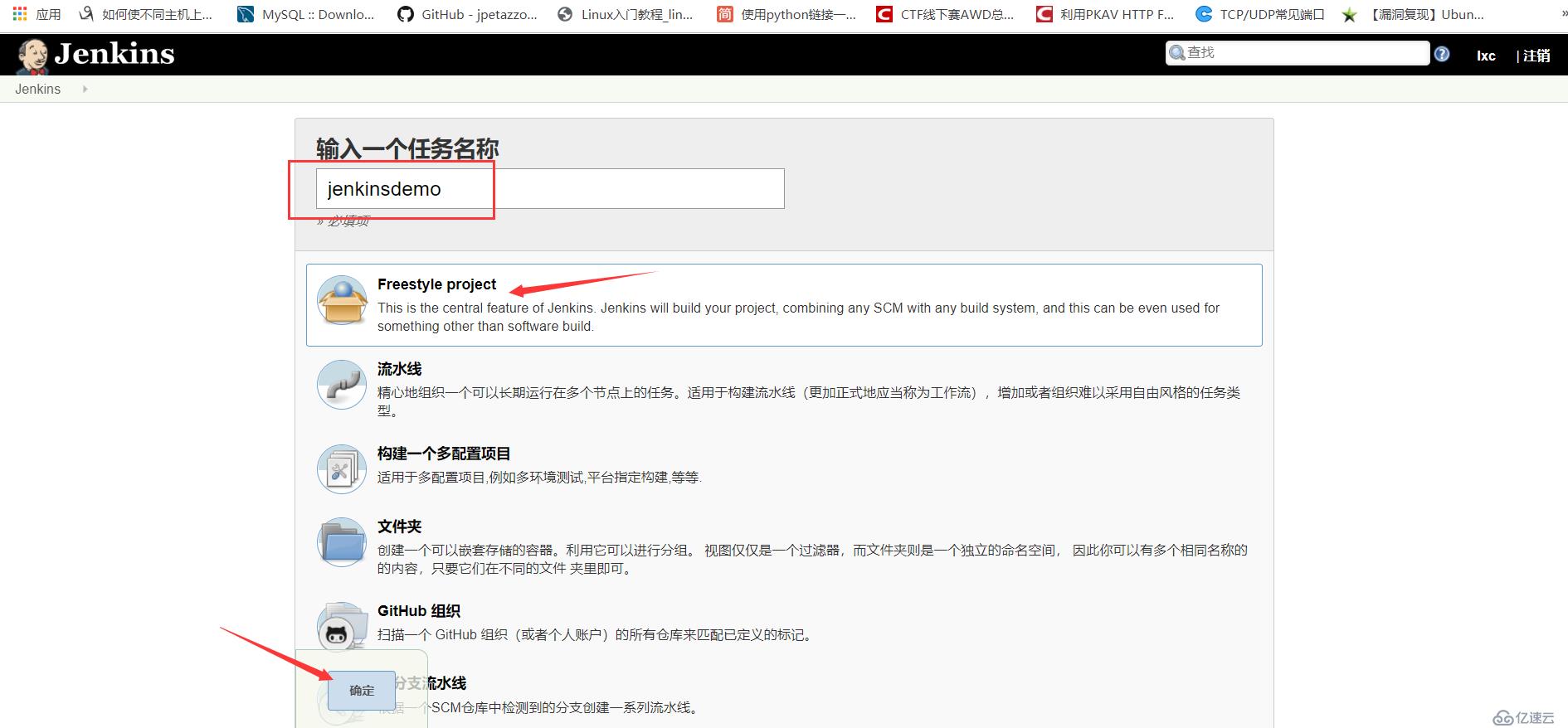Click the 文件夹 folder icon

coord(342,542)
